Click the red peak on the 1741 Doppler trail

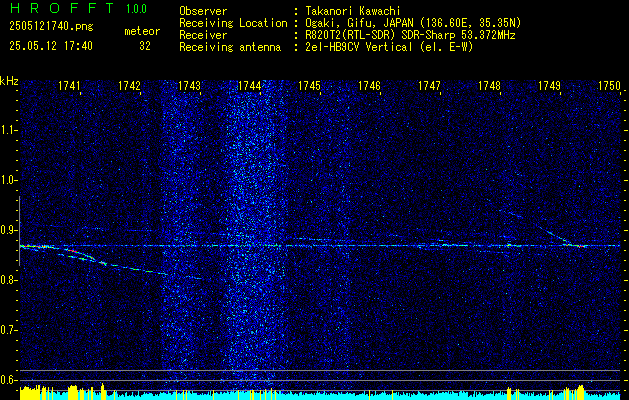click(x=71, y=251)
